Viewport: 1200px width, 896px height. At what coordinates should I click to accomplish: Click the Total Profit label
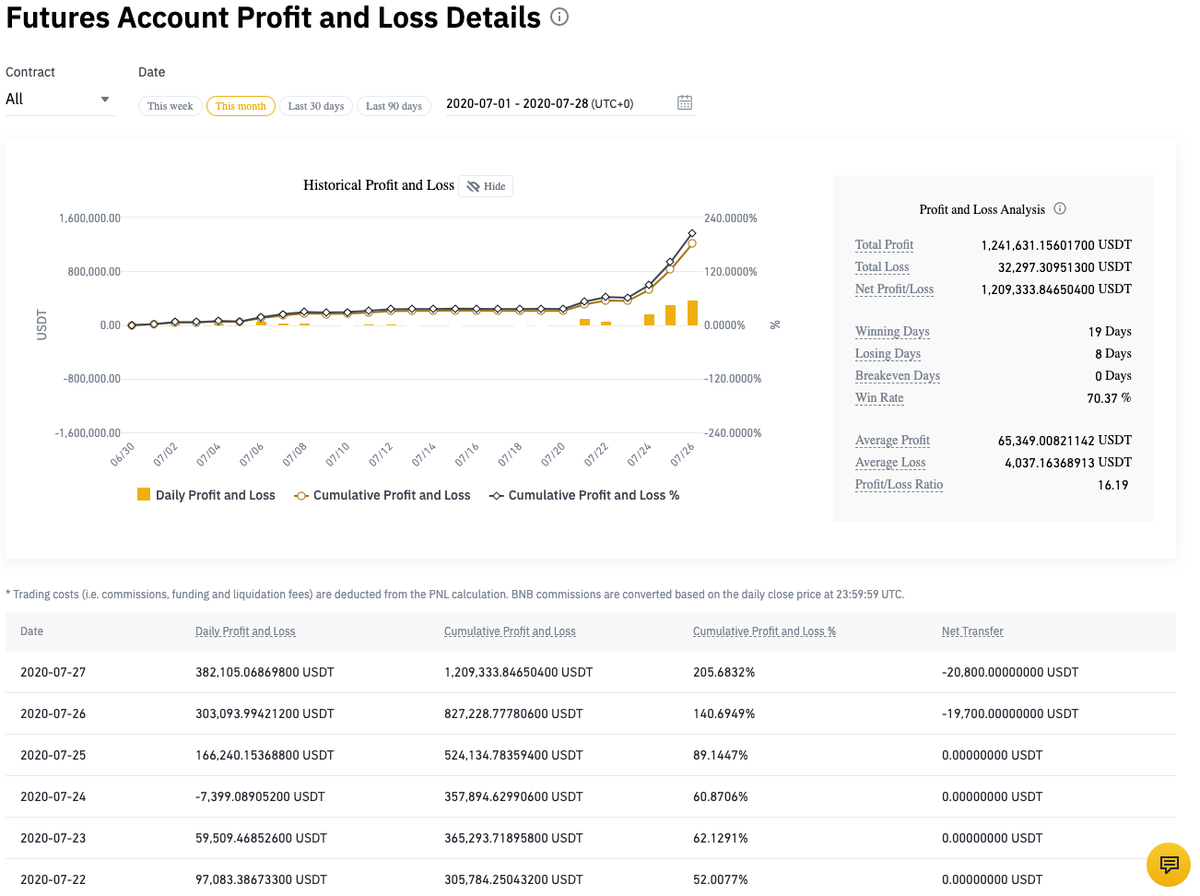click(x=884, y=245)
